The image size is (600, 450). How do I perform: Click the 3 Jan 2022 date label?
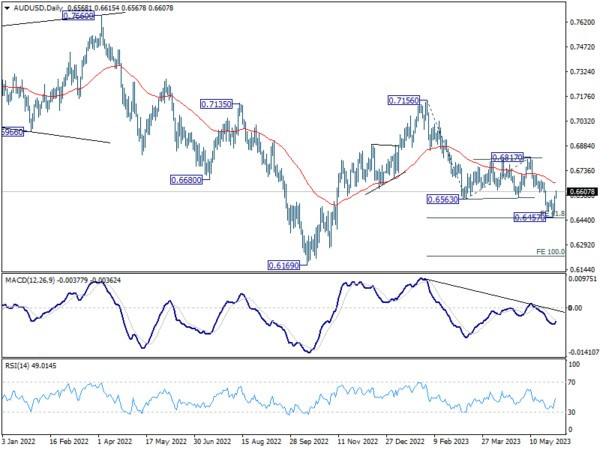(18, 442)
